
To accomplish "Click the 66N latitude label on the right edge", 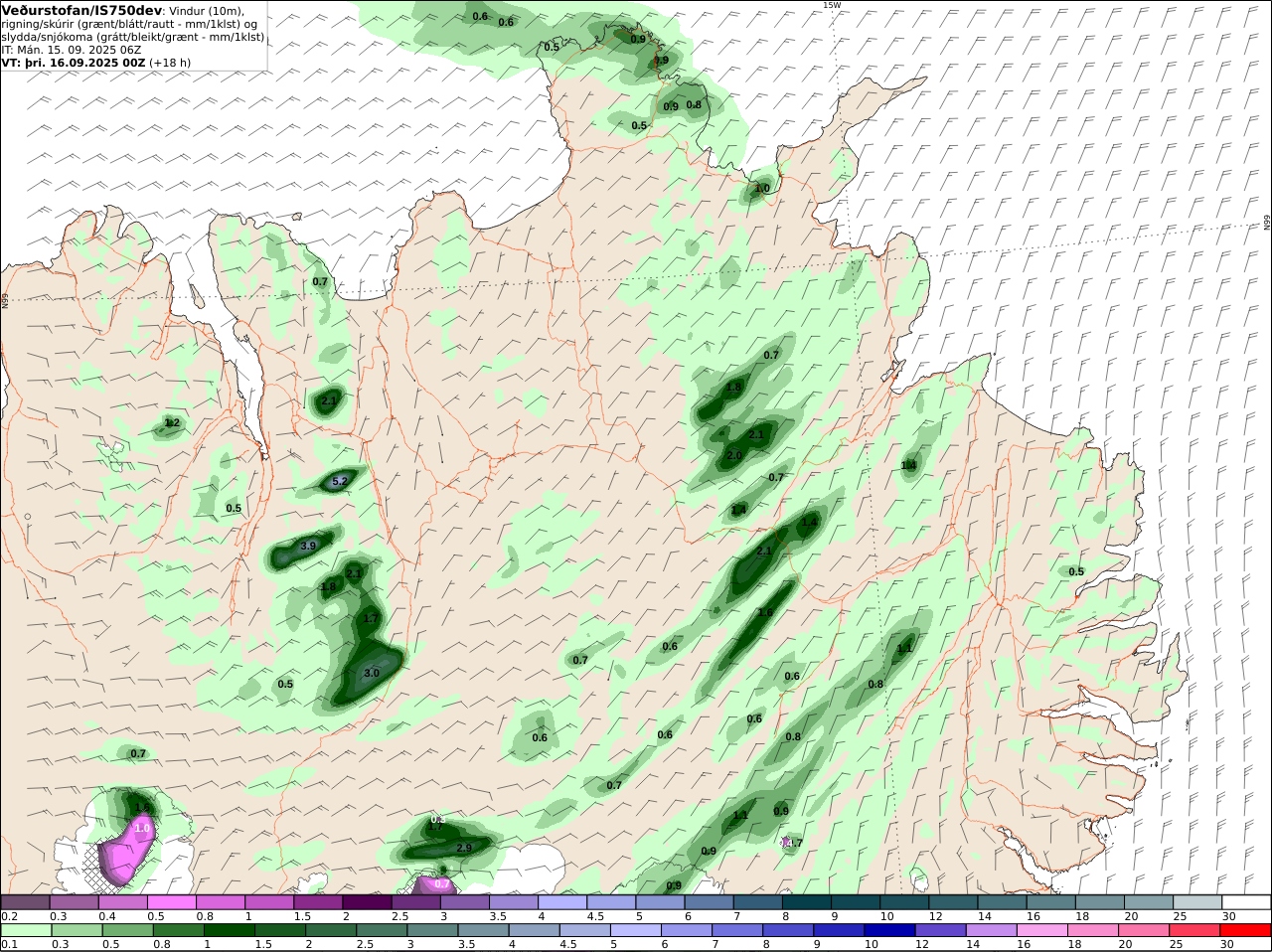I will point(1267,223).
